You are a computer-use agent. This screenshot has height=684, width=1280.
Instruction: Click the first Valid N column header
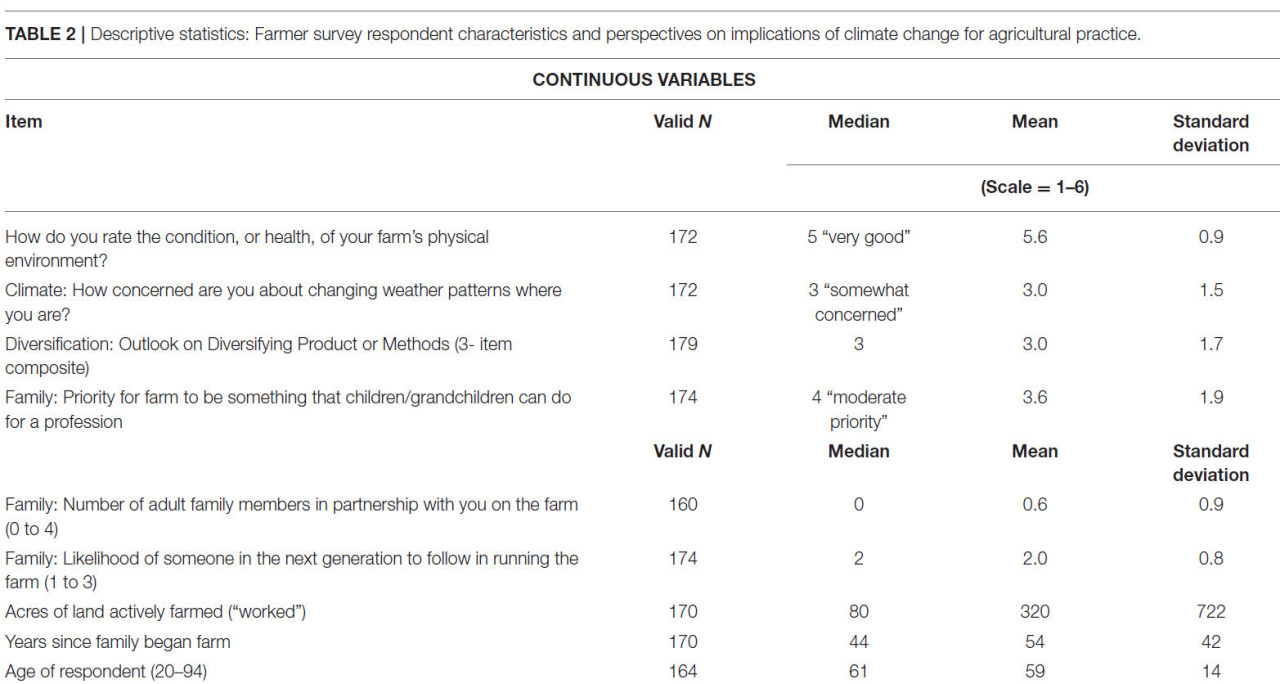click(683, 122)
